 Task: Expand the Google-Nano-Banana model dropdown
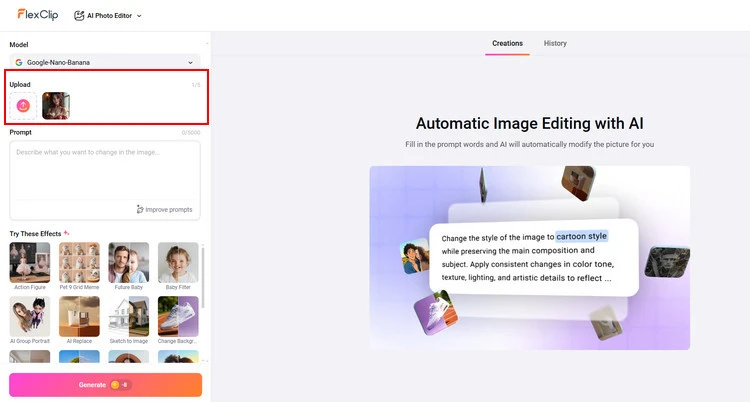click(x=105, y=62)
